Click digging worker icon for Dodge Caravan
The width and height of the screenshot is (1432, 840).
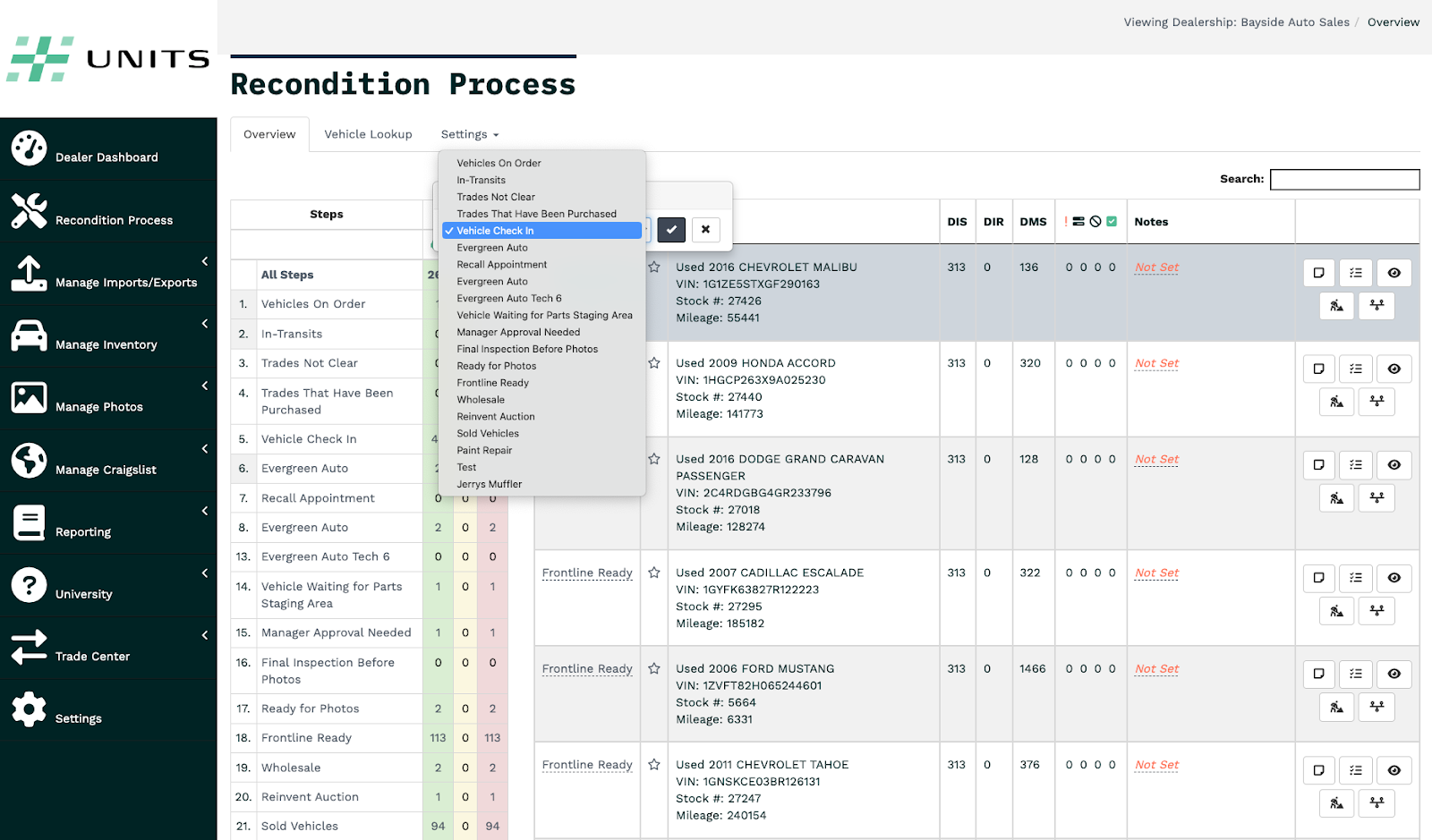(x=1336, y=497)
